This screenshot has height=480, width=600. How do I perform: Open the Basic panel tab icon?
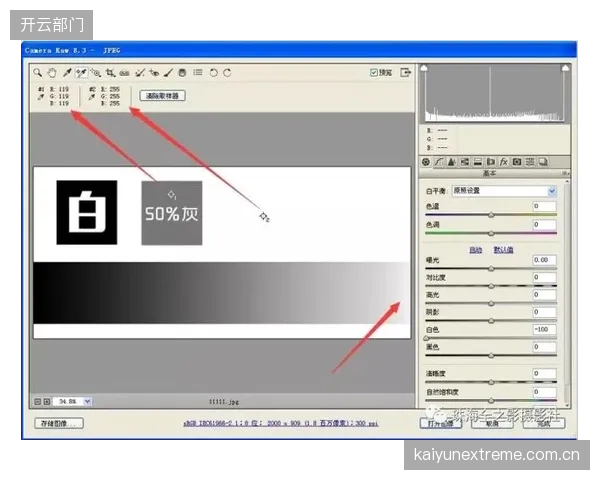coord(426,162)
